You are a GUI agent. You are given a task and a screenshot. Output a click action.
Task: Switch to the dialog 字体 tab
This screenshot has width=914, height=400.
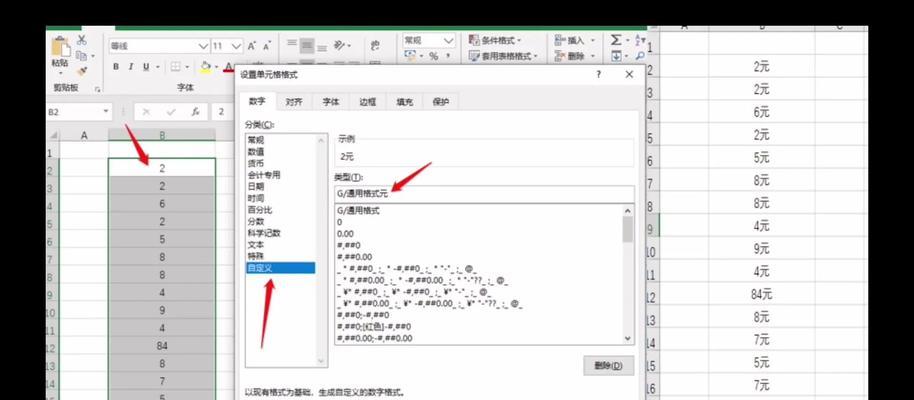click(331, 101)
